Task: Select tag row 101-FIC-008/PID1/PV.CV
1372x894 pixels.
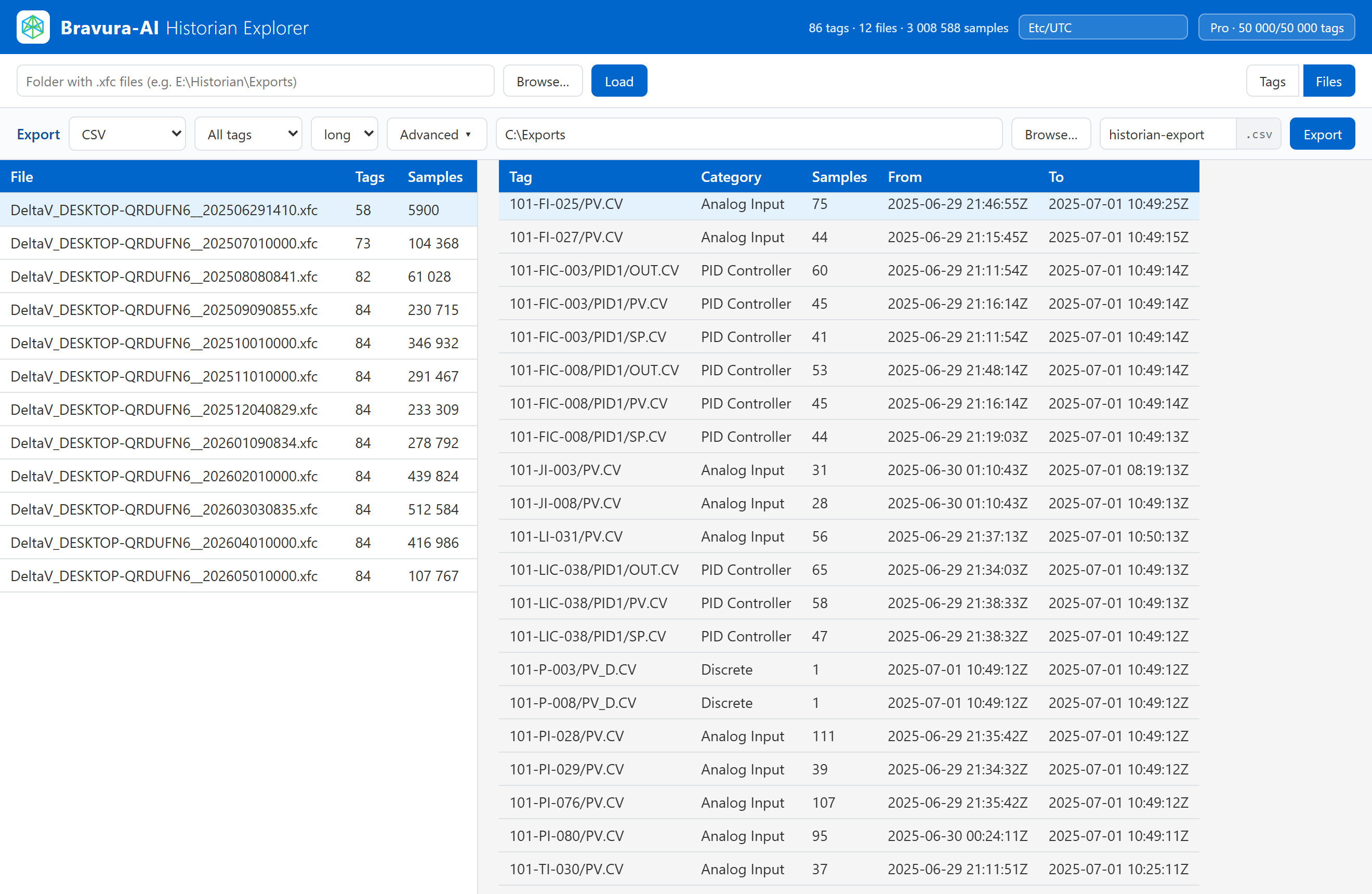Action: coord(849,403)
